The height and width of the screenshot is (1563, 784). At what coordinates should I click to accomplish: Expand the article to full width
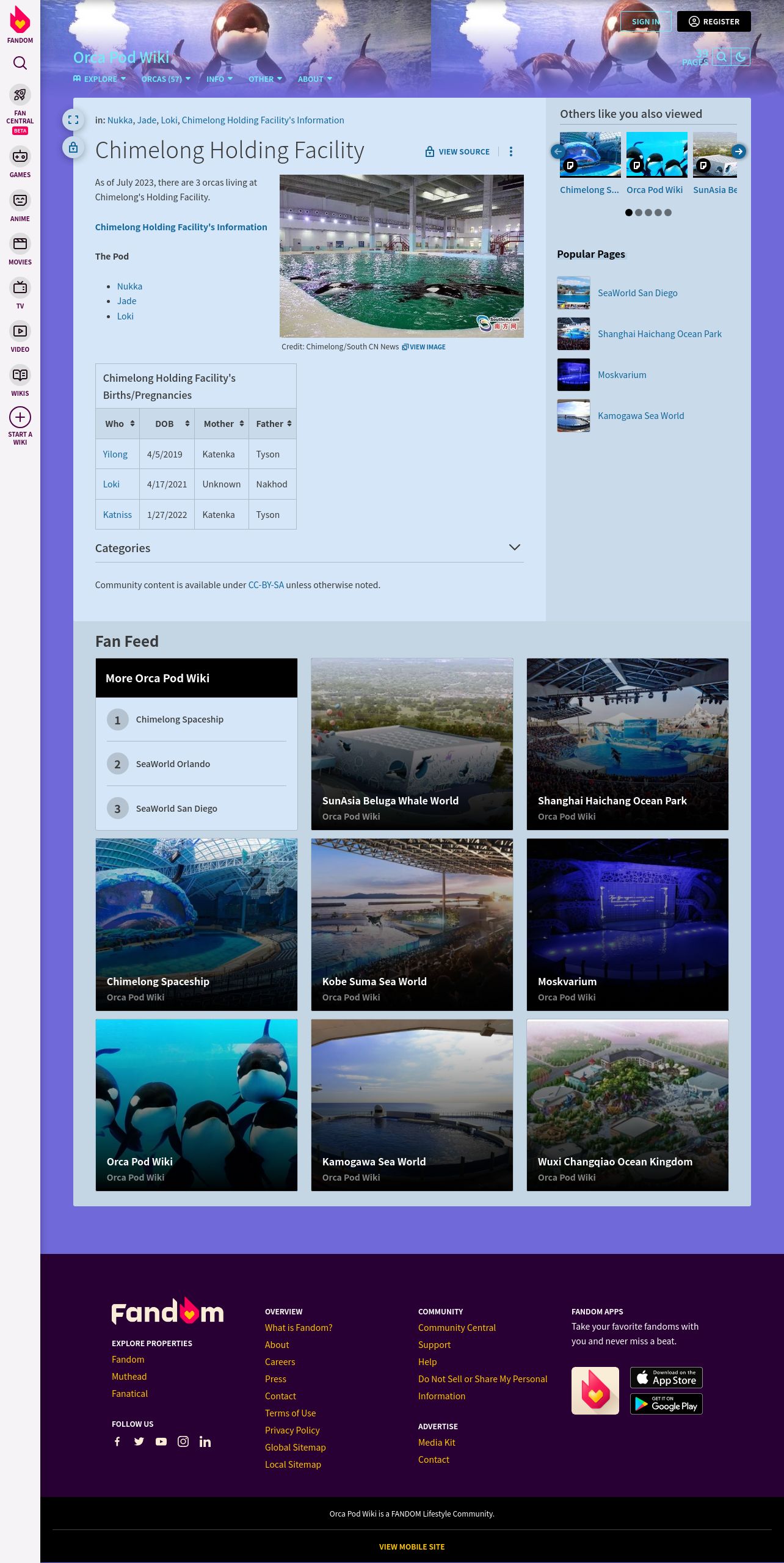(x=73, y=120)
